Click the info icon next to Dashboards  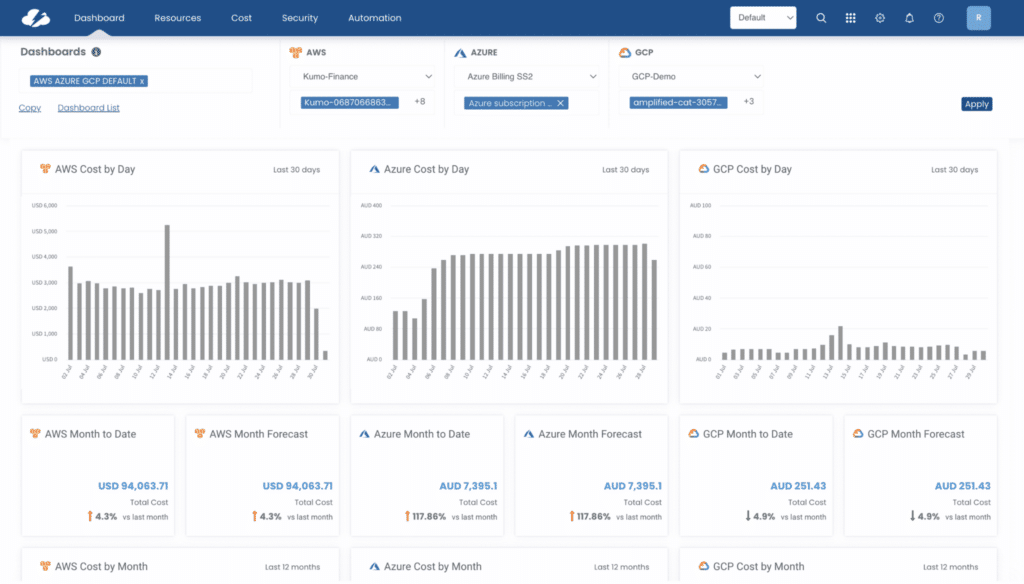pos(97,51)
